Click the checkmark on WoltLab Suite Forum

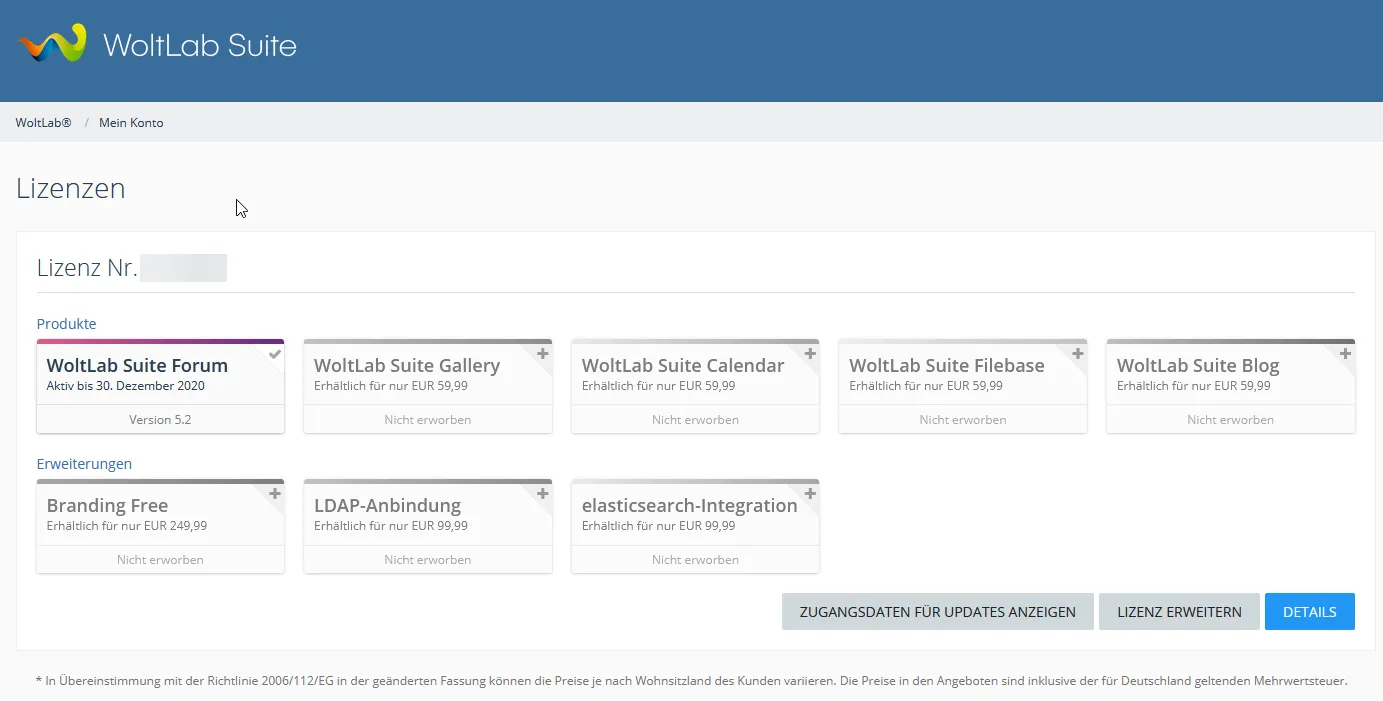(275, 354)
